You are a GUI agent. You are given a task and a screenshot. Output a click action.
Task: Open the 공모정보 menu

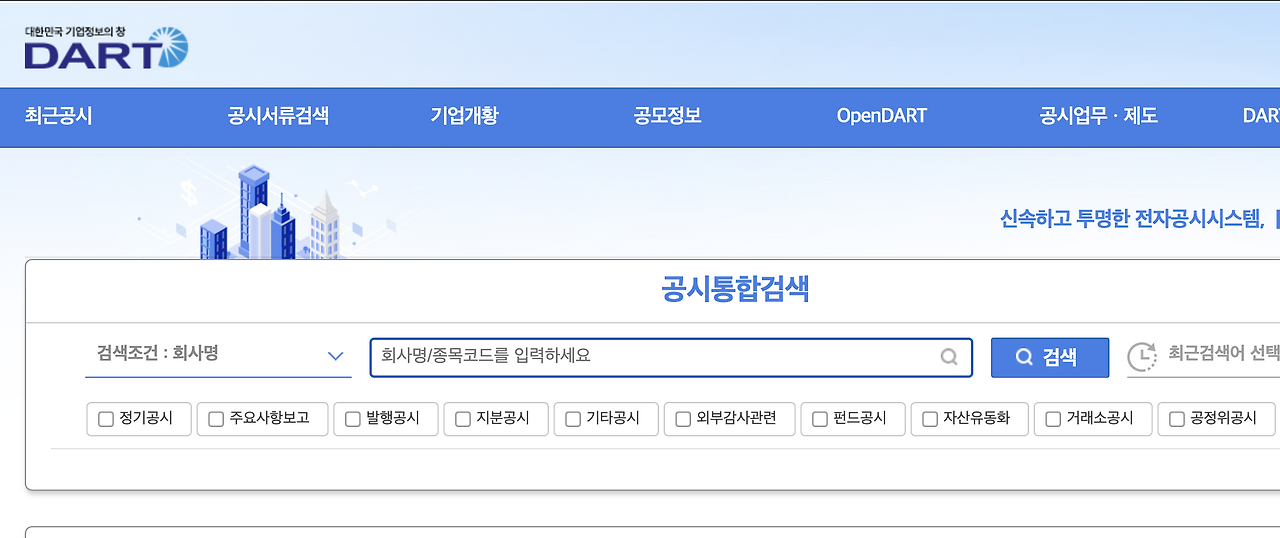pos(667,116)
